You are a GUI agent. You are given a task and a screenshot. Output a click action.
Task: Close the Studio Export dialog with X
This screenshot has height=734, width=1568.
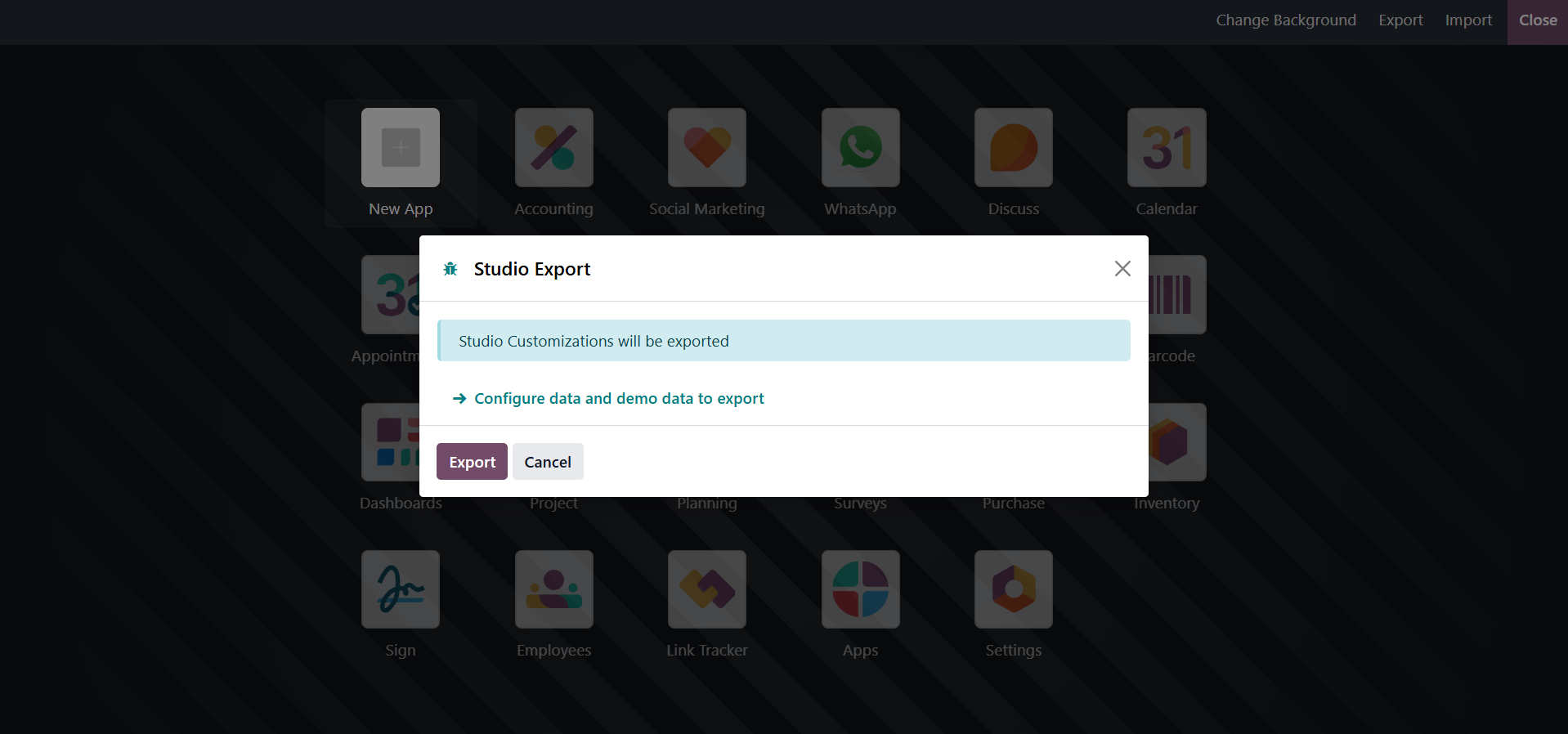coord(1122,269)
